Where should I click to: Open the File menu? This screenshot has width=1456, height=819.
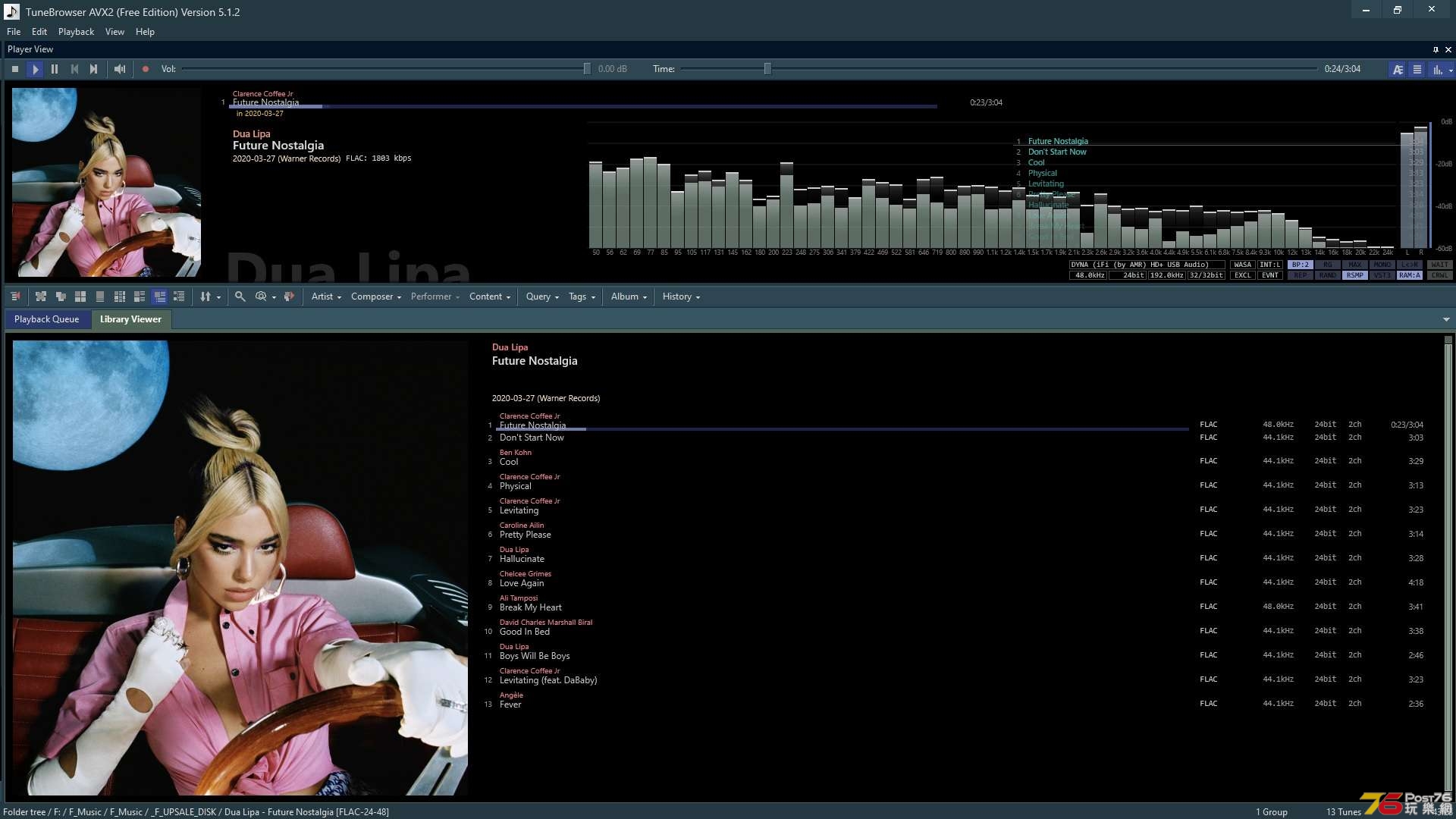[14, 32]
